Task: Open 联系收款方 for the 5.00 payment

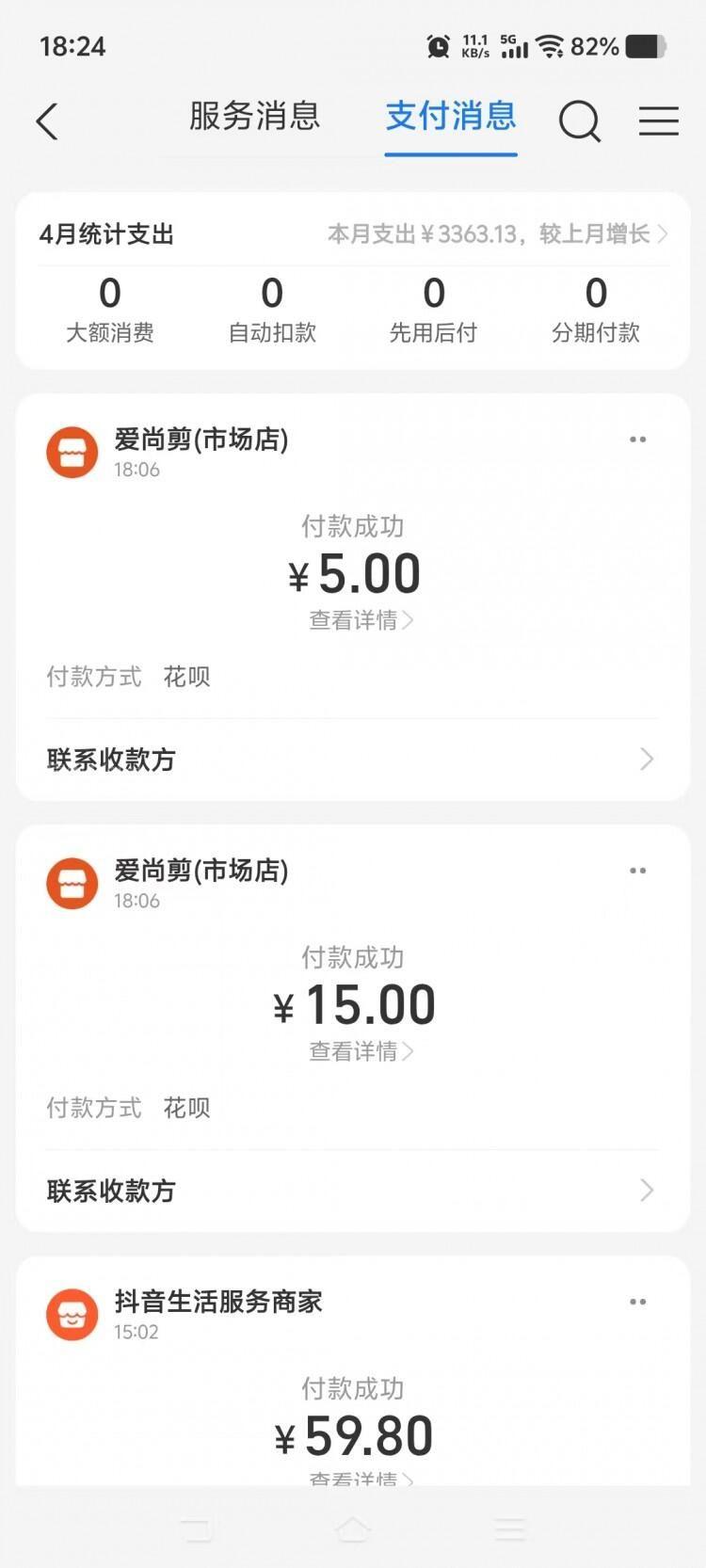Action: 351,760
